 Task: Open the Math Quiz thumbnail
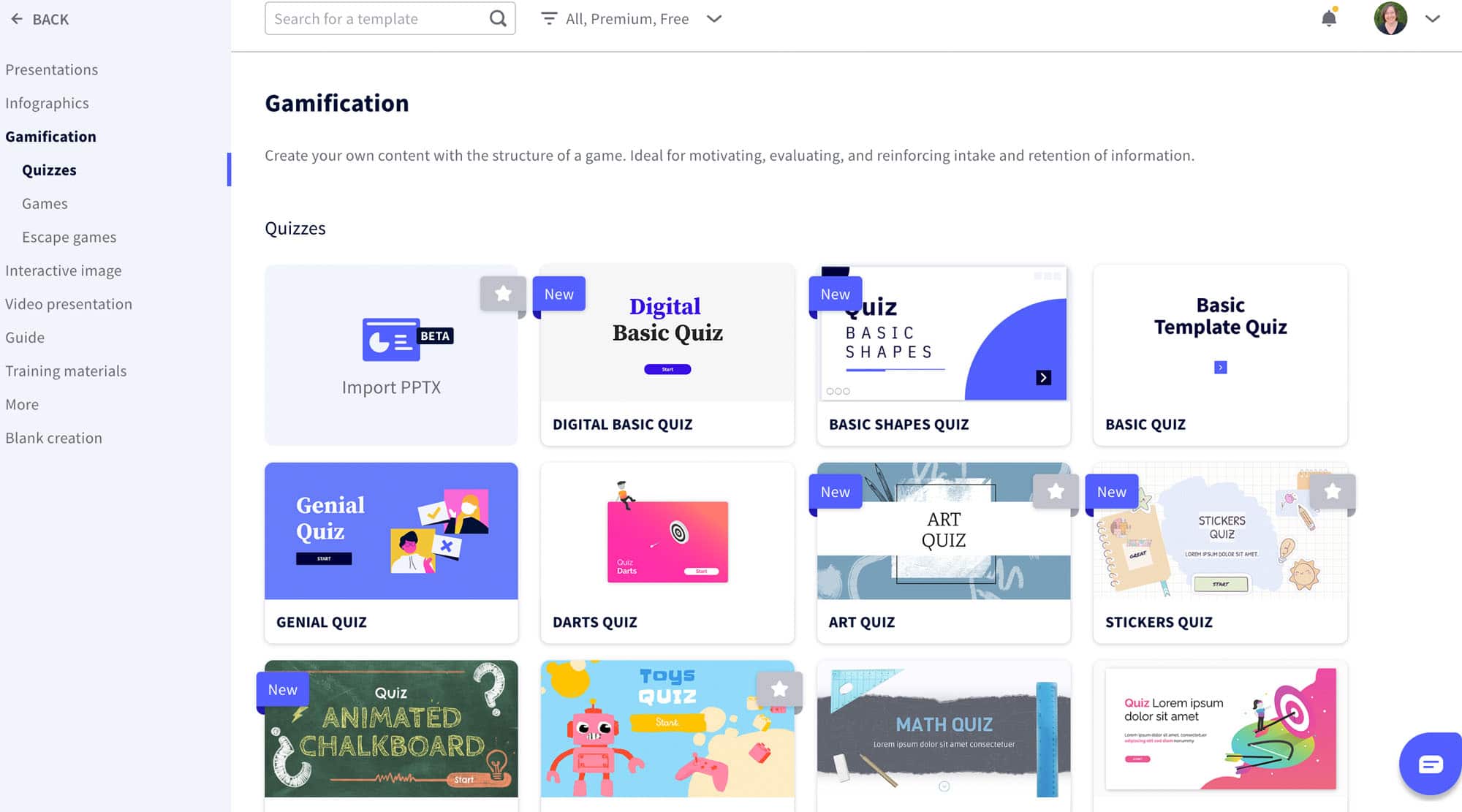coord(944,729)
